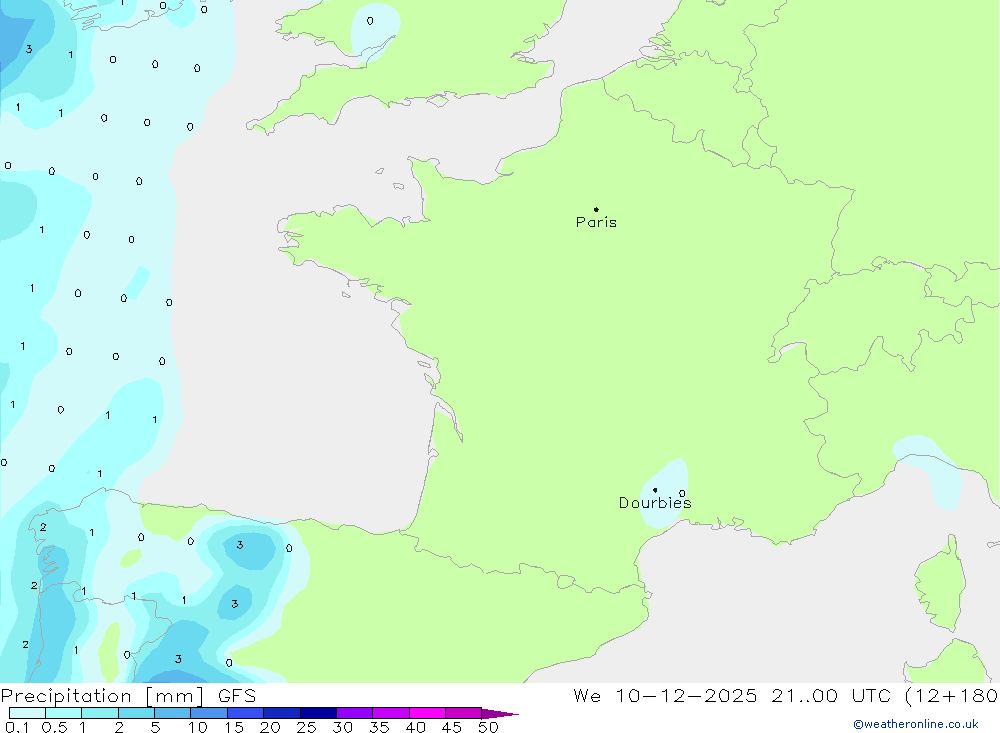1000x733 pixels.
Task: Click the '50' legend scale label
Action: [x=488, y=727]
